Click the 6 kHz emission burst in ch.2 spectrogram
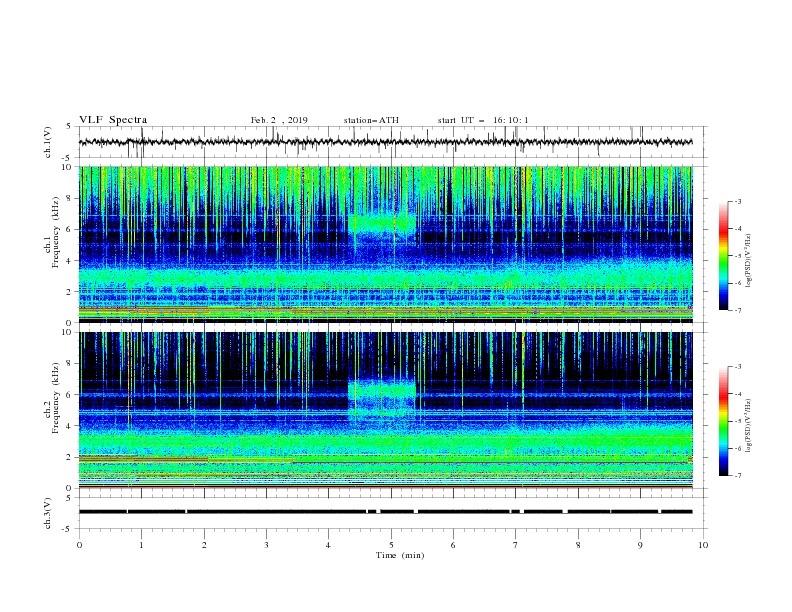This screenshot has width=792, height=612. pyautogui.click(x=382, y=396)
